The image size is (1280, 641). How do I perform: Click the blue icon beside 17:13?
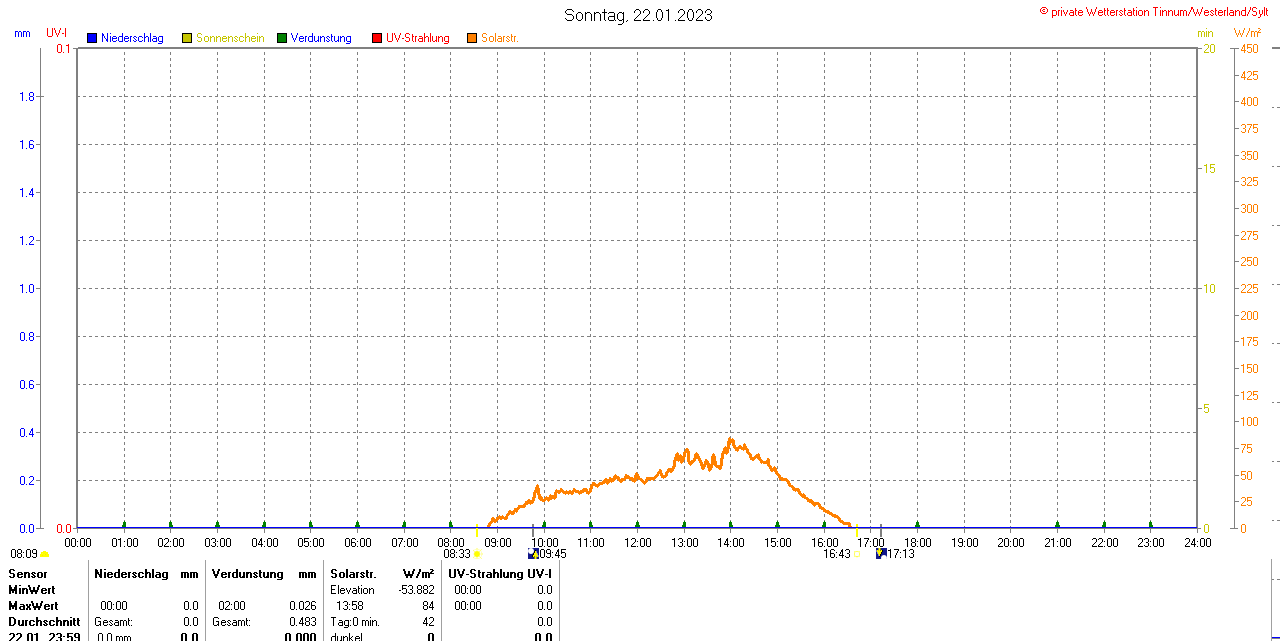tap(880, 553)
